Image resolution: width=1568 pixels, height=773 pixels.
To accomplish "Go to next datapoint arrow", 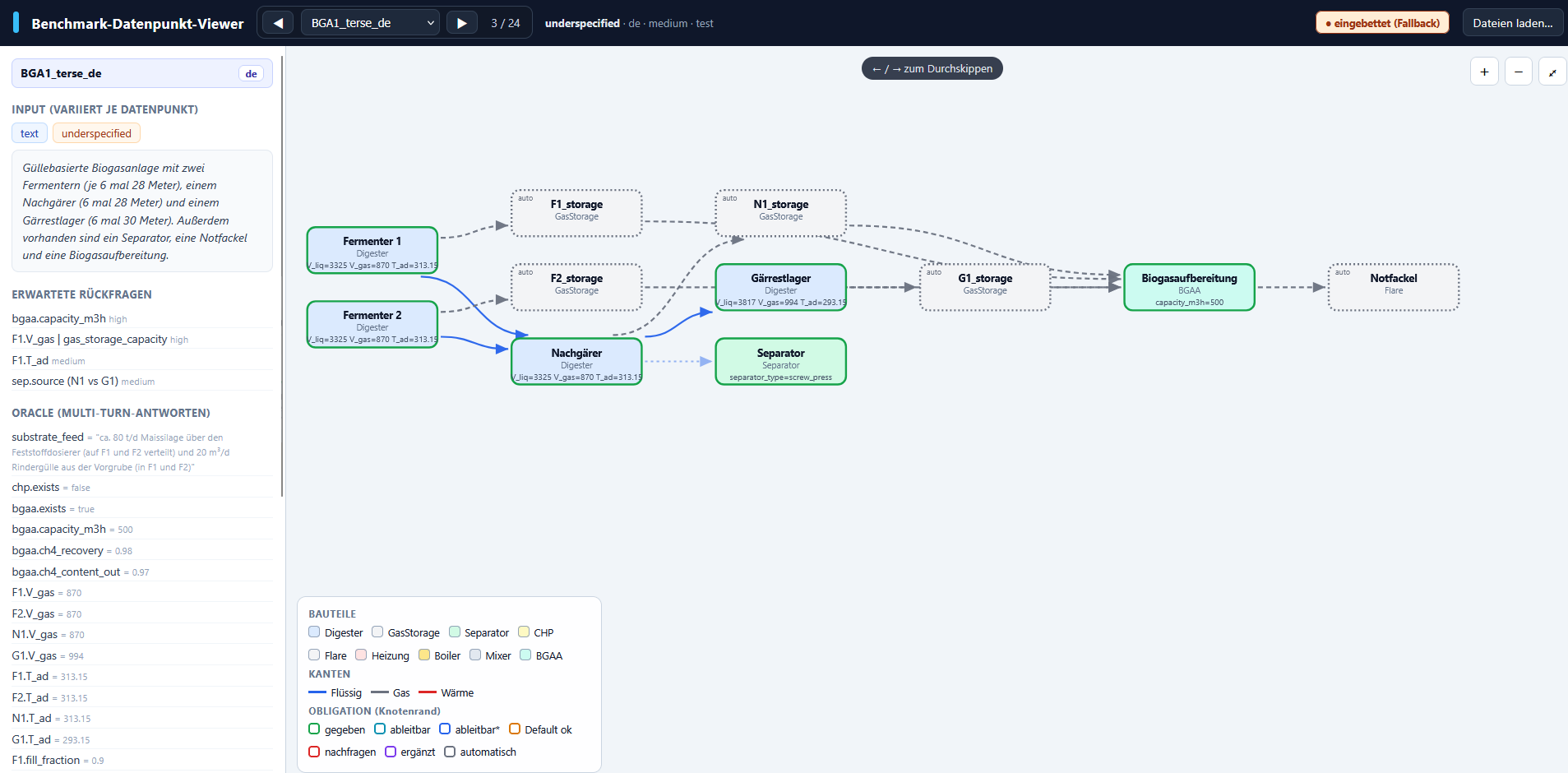I will coord(462,23).
